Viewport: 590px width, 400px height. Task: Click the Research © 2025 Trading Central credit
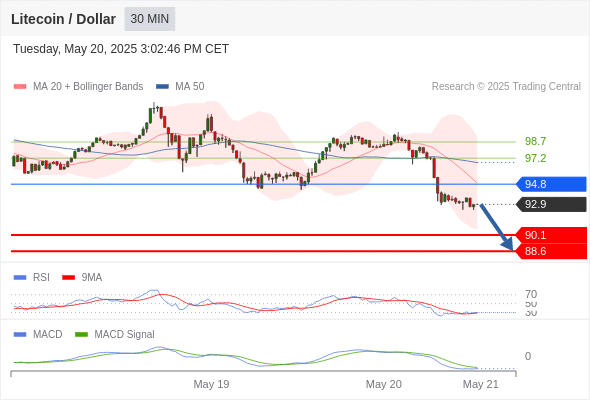point(506,87)
